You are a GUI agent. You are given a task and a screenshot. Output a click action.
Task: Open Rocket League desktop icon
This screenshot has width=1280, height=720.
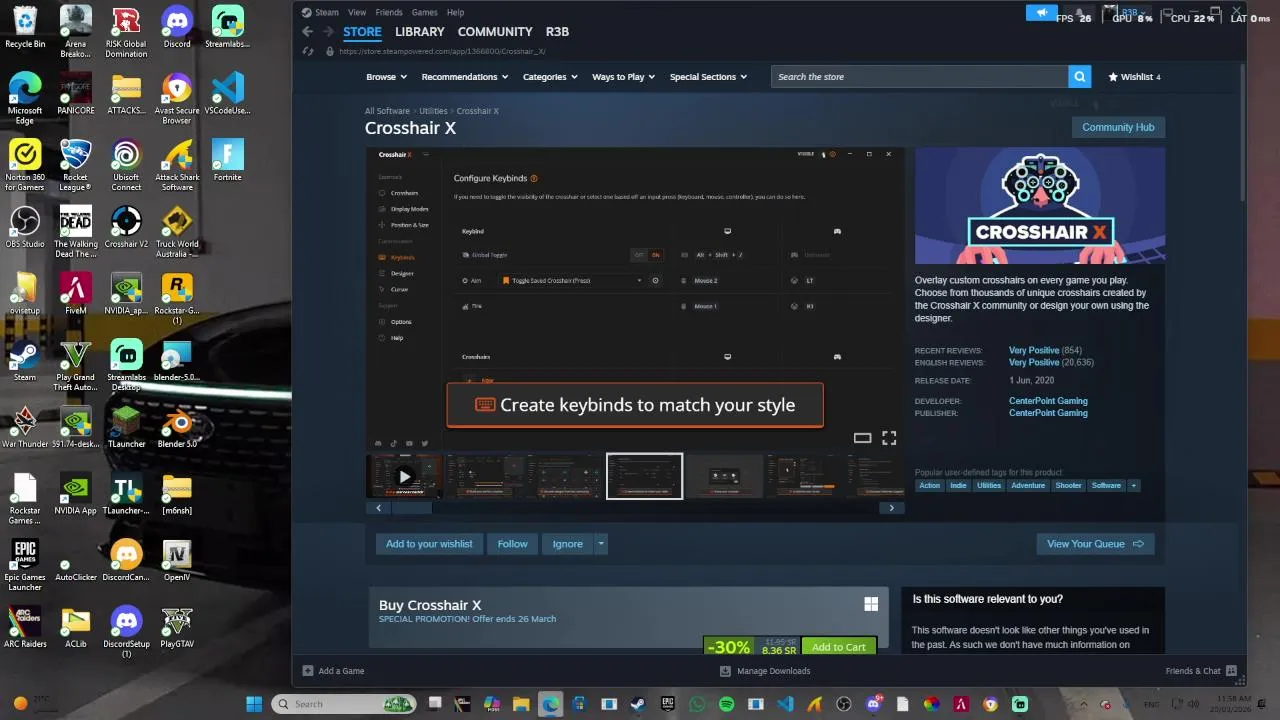75,166
